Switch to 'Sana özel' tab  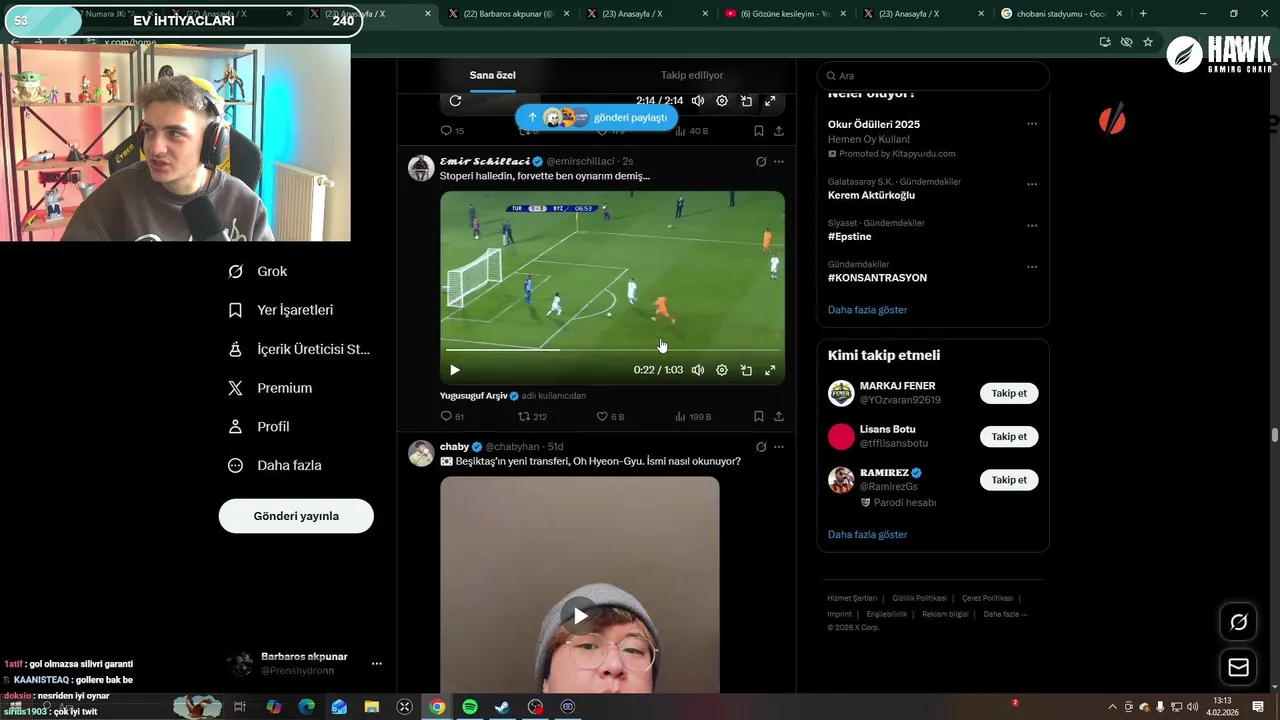(x=493, y=75)
